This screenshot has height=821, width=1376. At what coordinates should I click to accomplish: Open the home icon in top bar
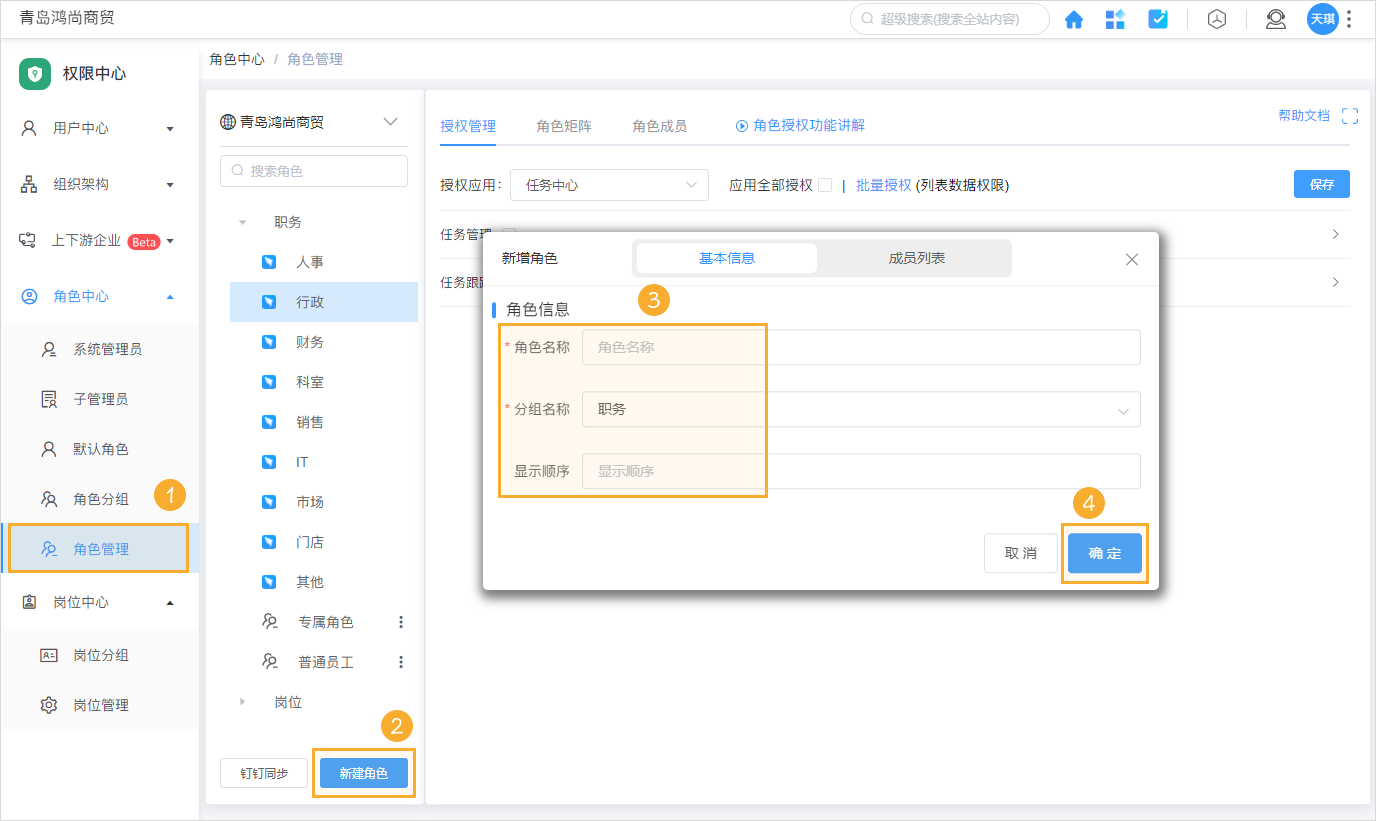1074,19
